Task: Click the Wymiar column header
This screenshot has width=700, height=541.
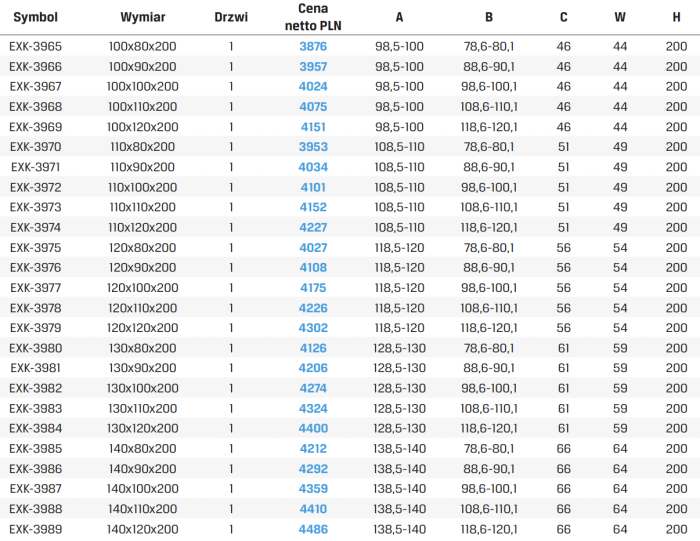Action: tap(143, 17)
